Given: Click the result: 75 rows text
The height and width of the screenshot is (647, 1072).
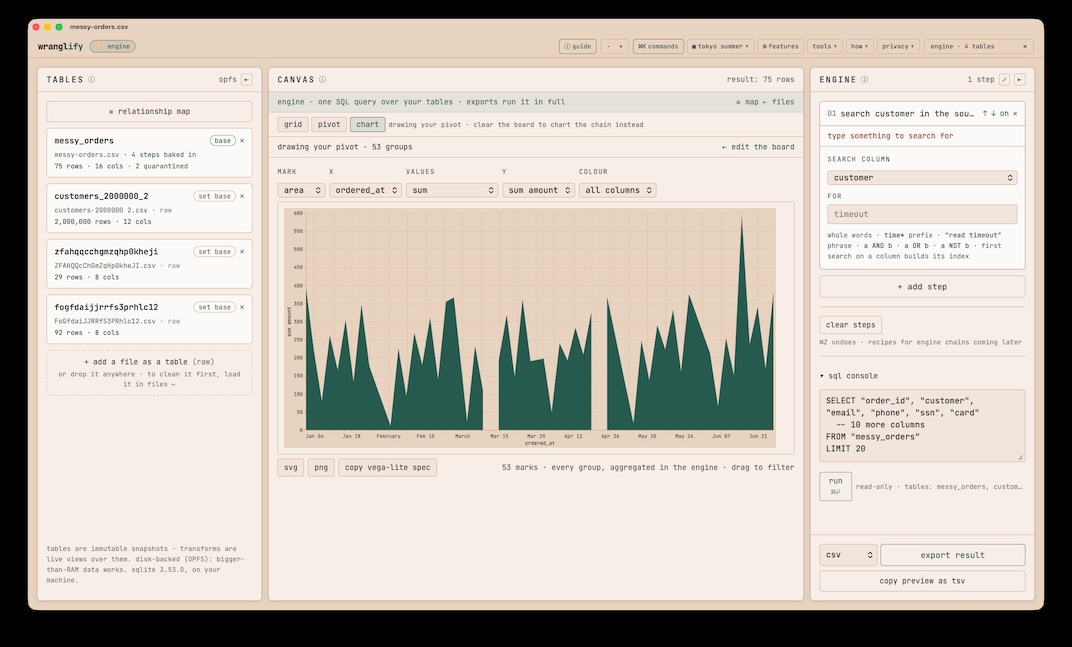Looking at the screenshot, I should click(760, 79).
